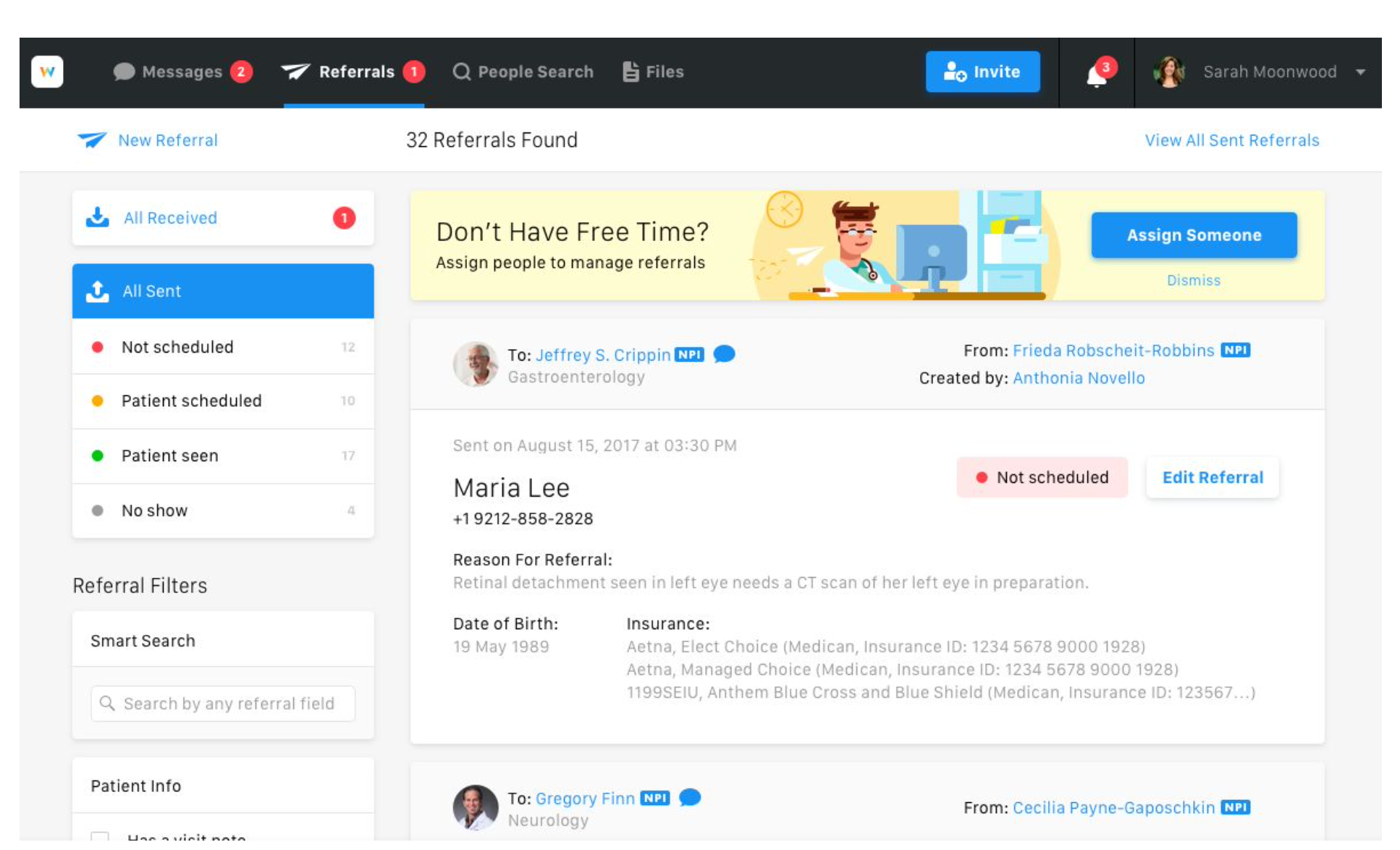Toggle the 'Has a visit note' checkbox

(x=100, y=838)
